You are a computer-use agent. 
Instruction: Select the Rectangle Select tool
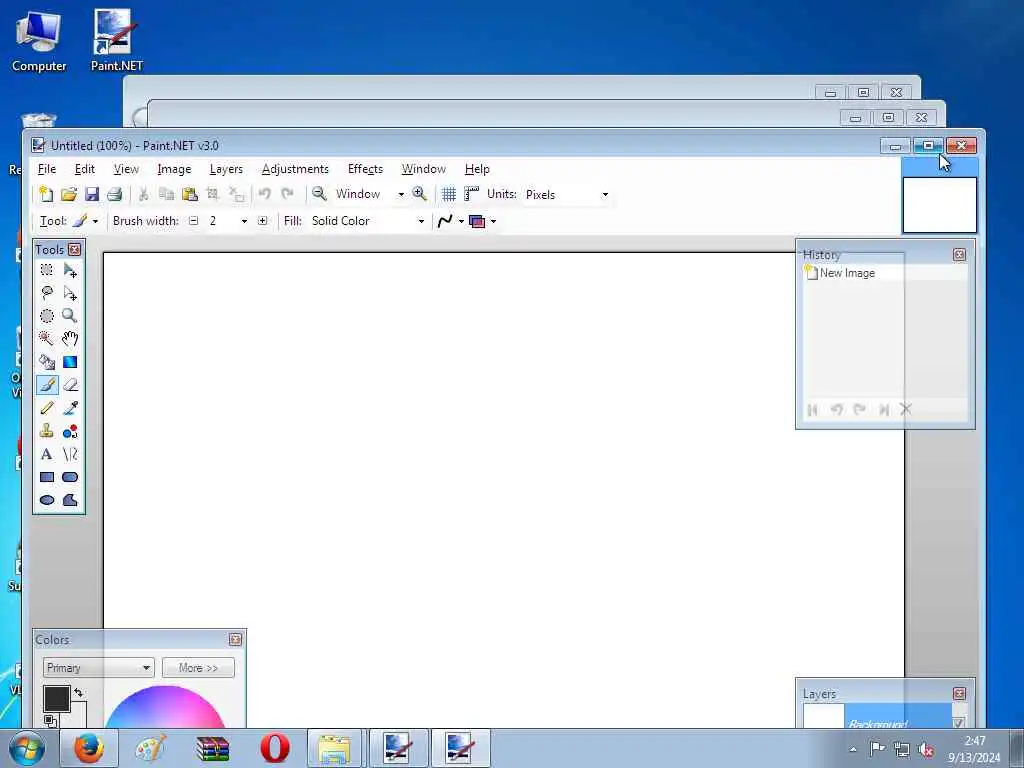(47, 270)
